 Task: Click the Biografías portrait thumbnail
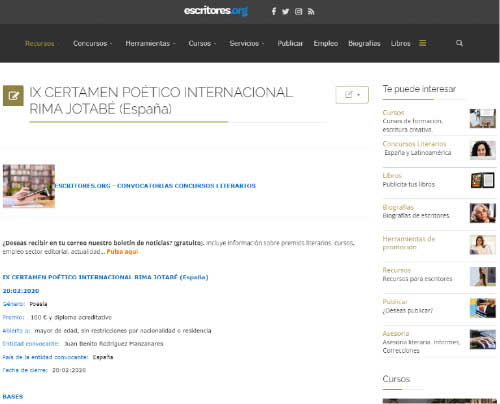[x=483, y=213]
